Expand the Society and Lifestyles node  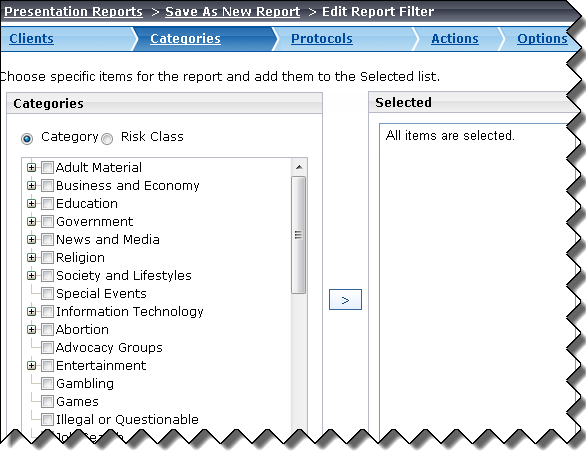click(32, 275)
